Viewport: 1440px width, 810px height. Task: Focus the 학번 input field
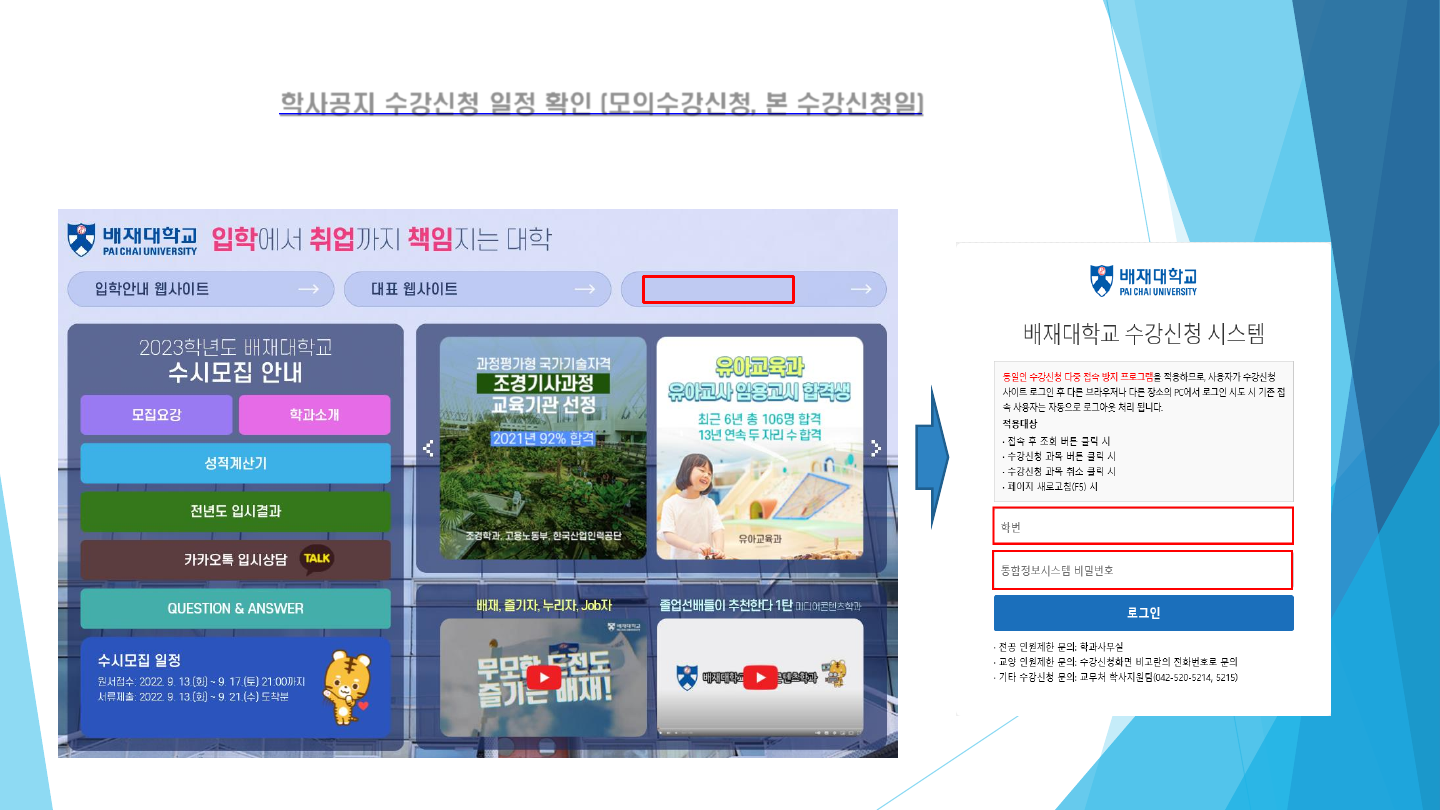tap(1143, 526)
